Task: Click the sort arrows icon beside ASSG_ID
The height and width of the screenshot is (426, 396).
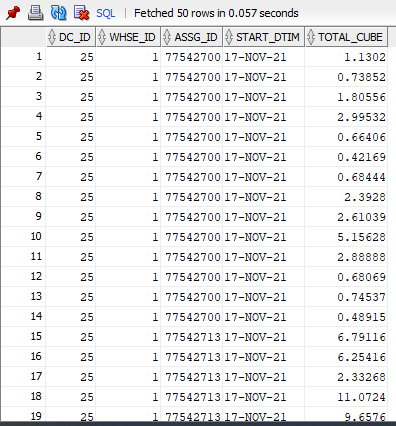Action: pyautogui.click(x=167, y=37)
